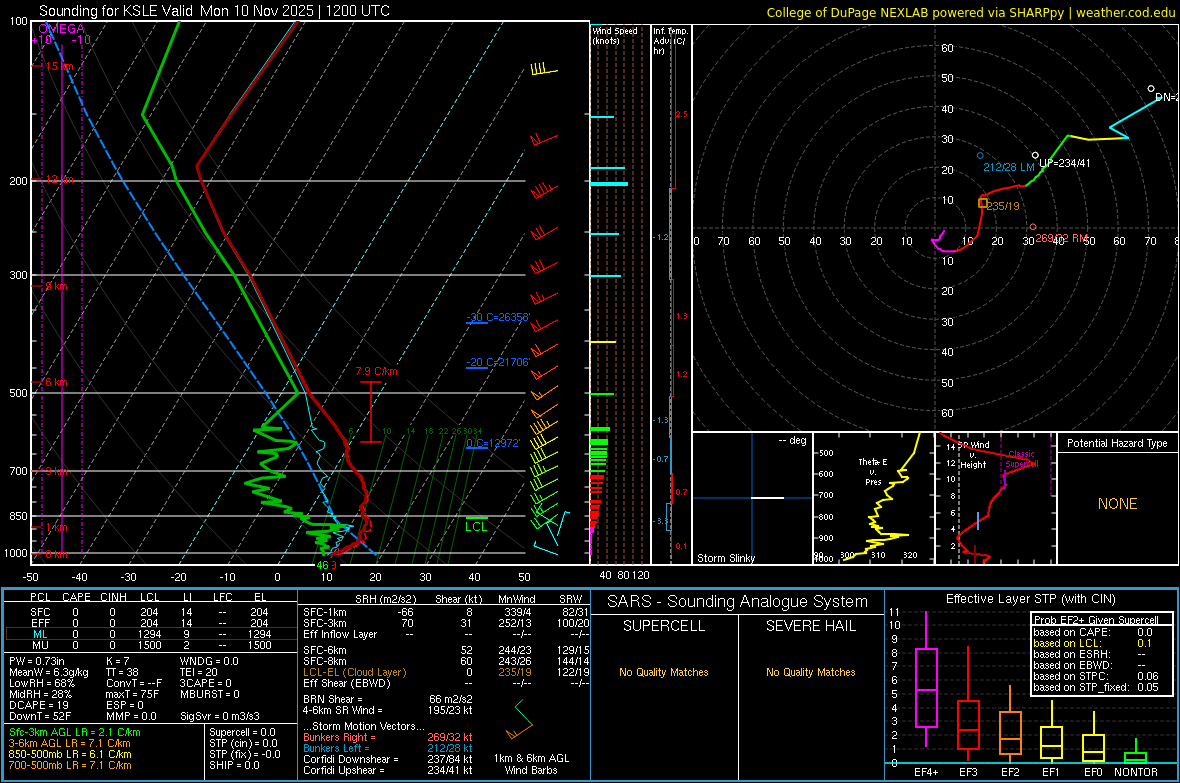The height and width of the screenshot is (783, 1180).
Task: Select the OMEGA label on the skew-T
Action: 61,29
